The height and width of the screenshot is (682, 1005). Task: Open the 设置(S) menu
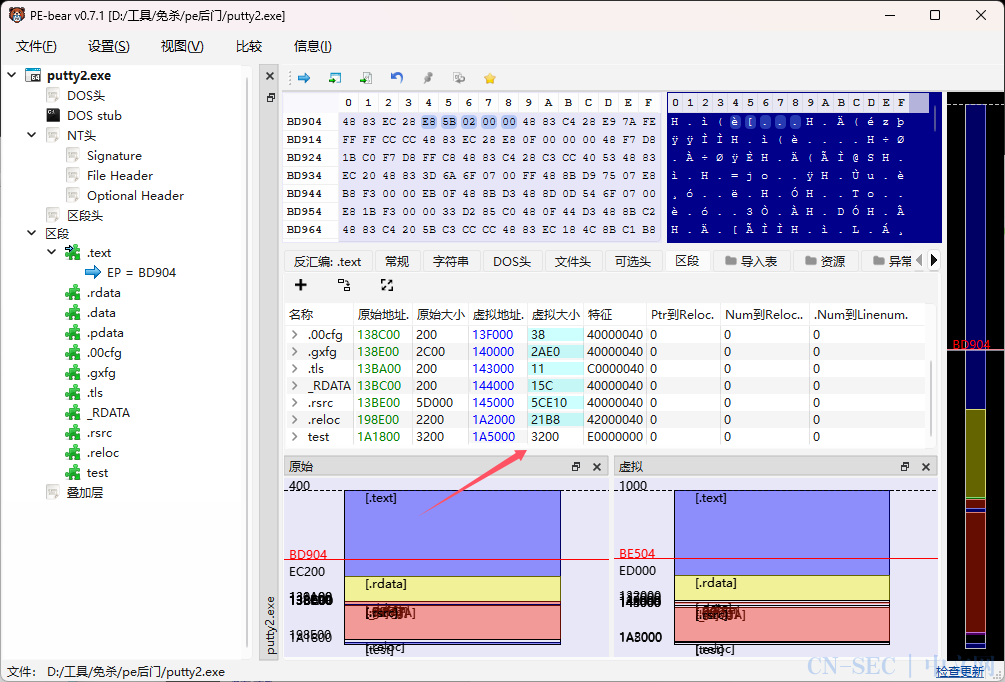point(109,46)
